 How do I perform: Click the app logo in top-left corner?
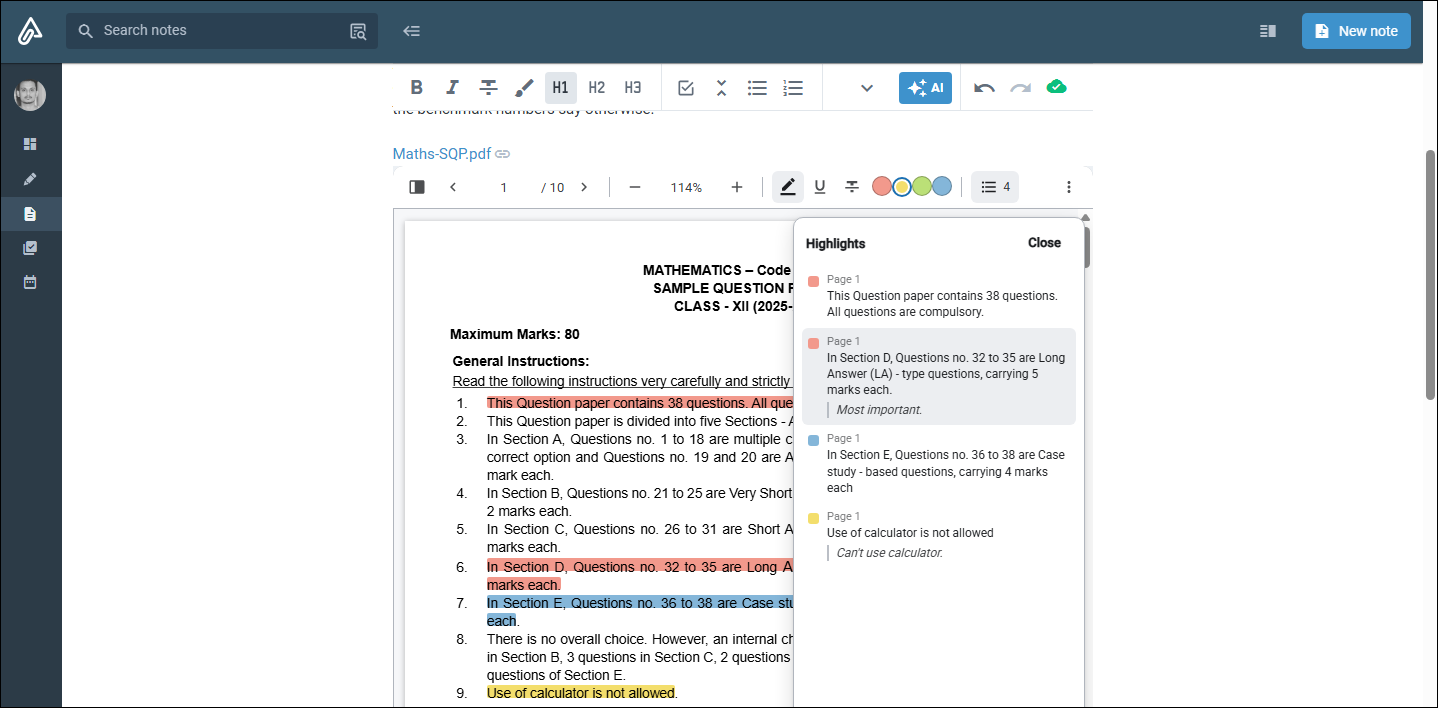[30, 31]
